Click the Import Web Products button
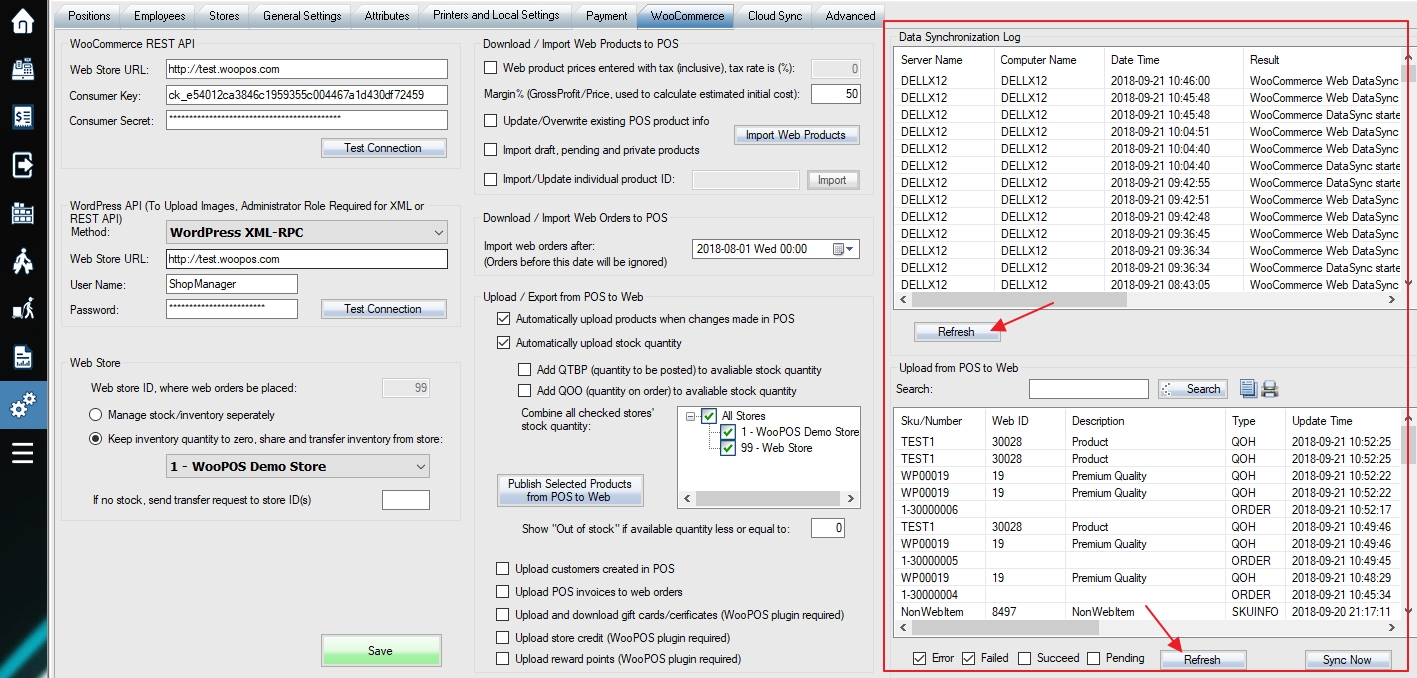Viewport: 1417px width, 678px height. (796, 135)
